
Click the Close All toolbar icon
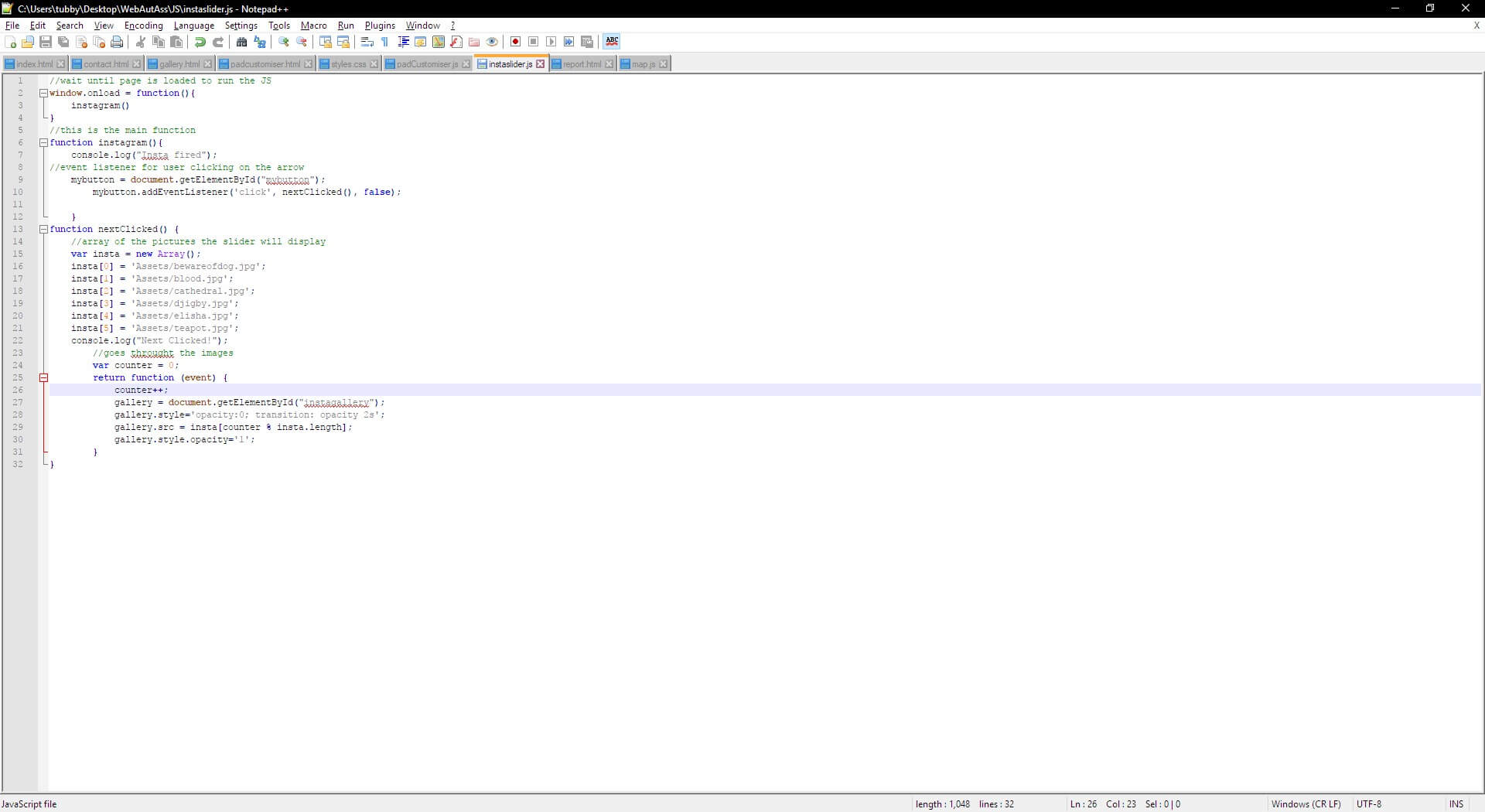[x=99, y=42]
